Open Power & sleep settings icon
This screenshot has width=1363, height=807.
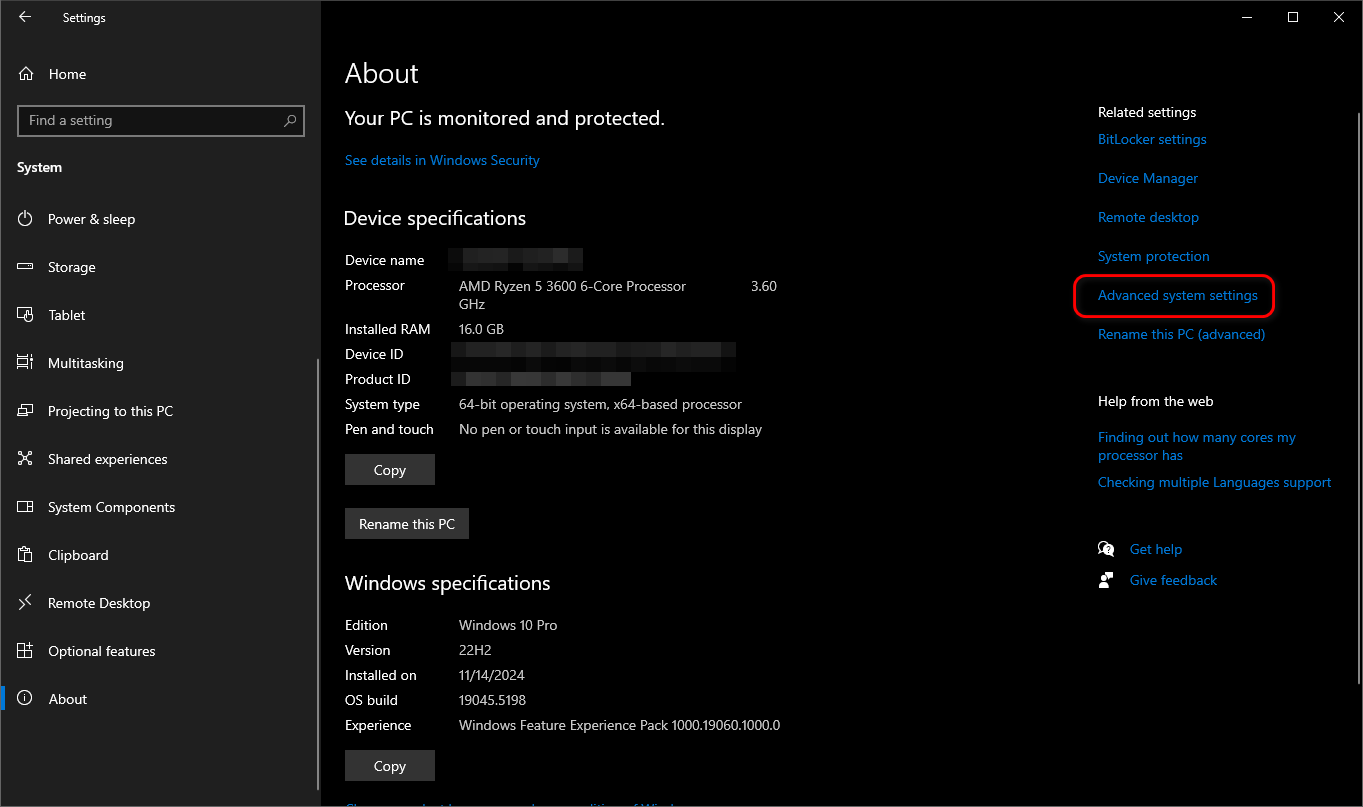pyautogui.click(x=26, y=219)
